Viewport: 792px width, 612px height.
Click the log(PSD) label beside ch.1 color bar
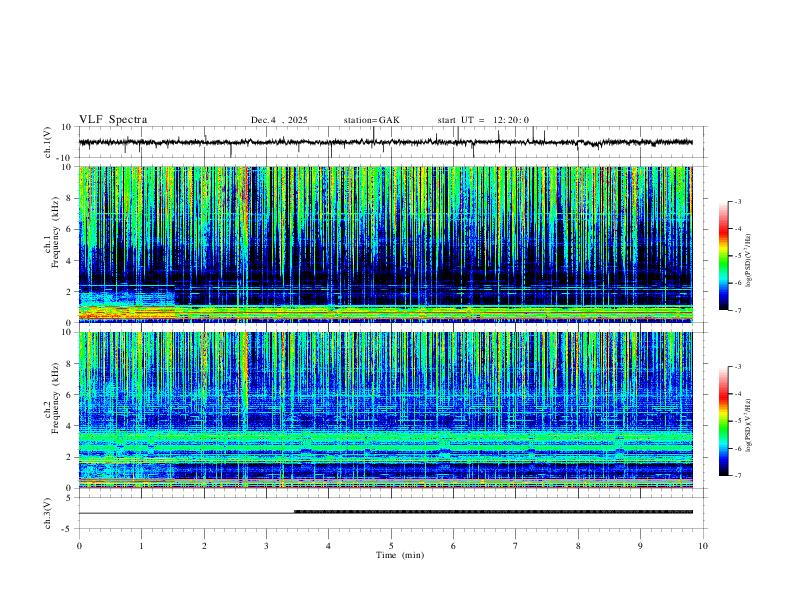749,261
